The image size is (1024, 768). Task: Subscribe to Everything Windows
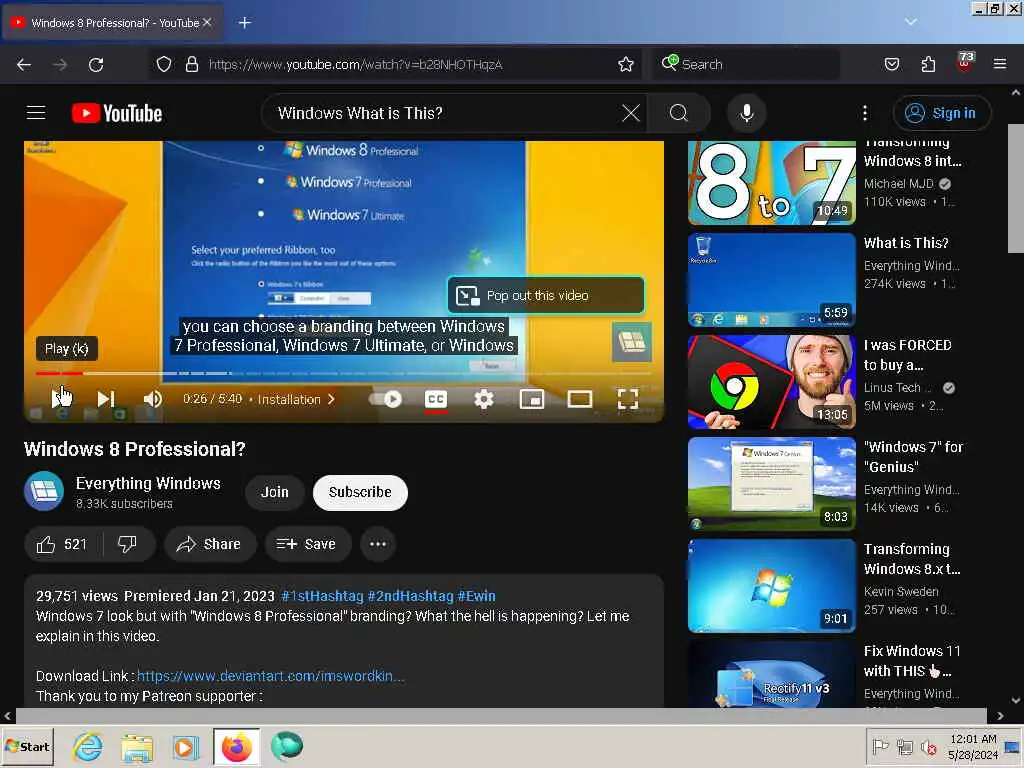(360, 492)
